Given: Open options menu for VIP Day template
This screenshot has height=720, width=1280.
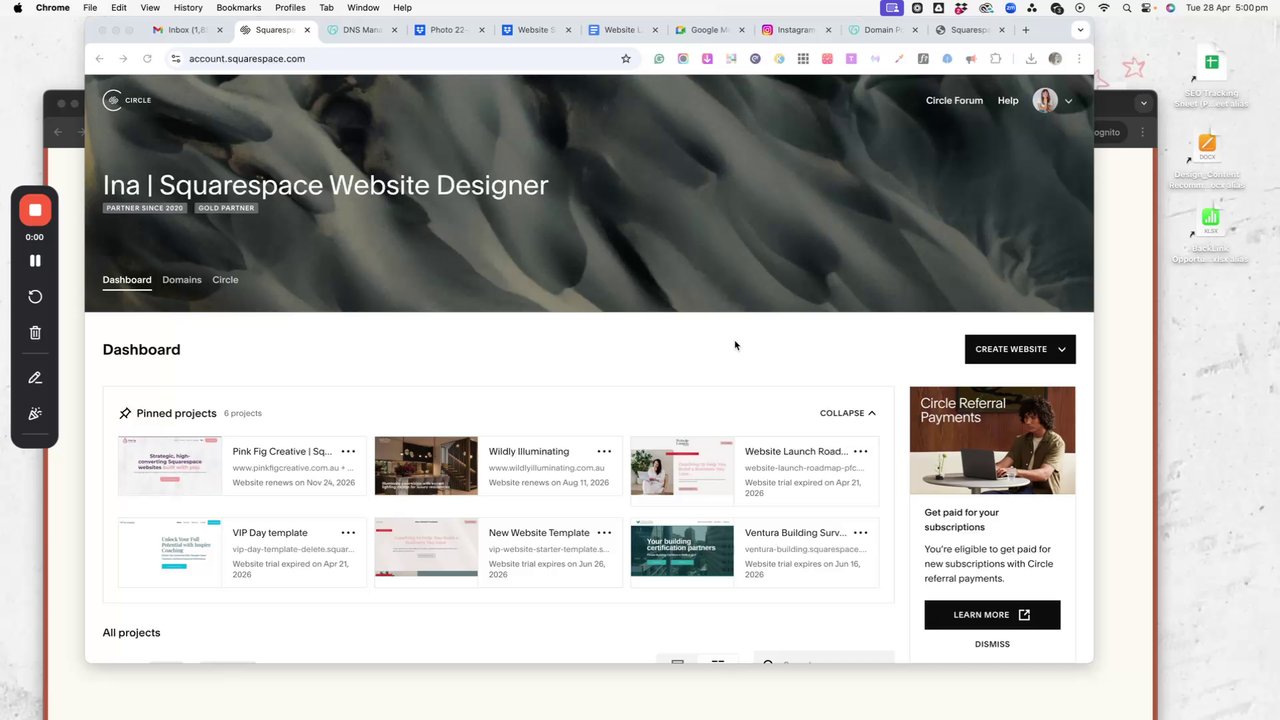Looking at the screenshot, I should [x=348, y=533].
